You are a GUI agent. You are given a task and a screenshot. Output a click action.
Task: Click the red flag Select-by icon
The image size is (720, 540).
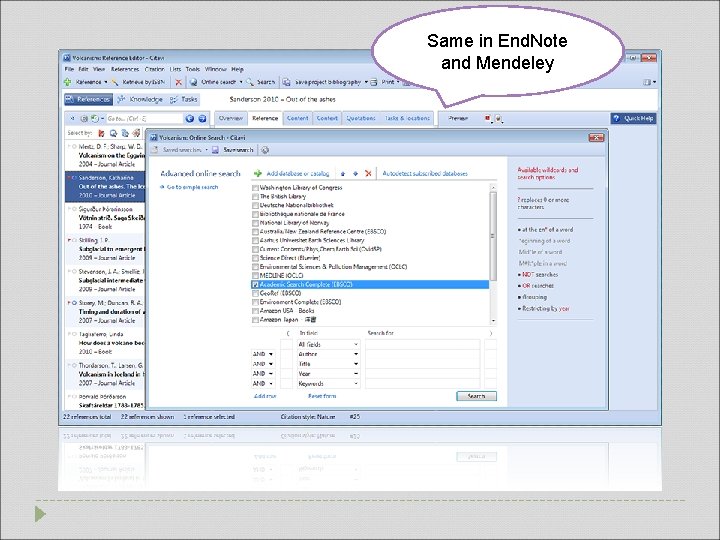pyautogui.click(x=101, y=133)
